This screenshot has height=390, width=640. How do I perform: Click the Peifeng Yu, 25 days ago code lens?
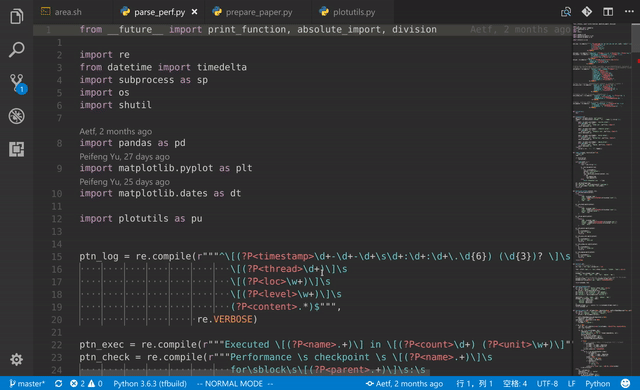coord(124,182)
